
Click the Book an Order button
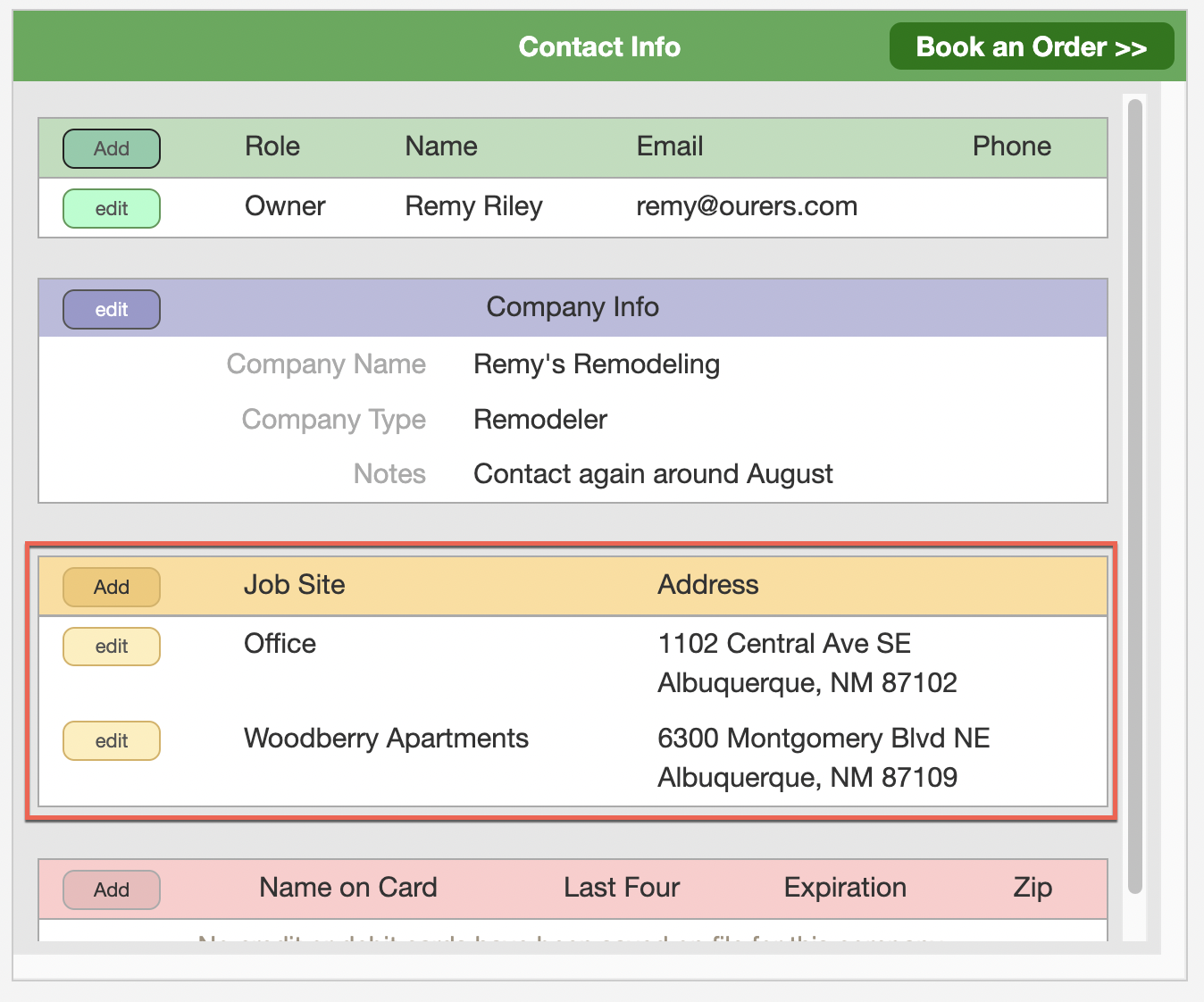1031,46
